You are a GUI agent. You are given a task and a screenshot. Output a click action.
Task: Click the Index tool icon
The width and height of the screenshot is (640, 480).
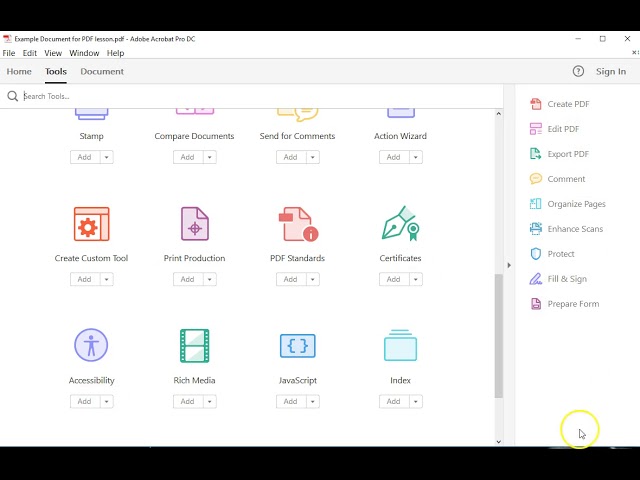[x=400, y=346]
